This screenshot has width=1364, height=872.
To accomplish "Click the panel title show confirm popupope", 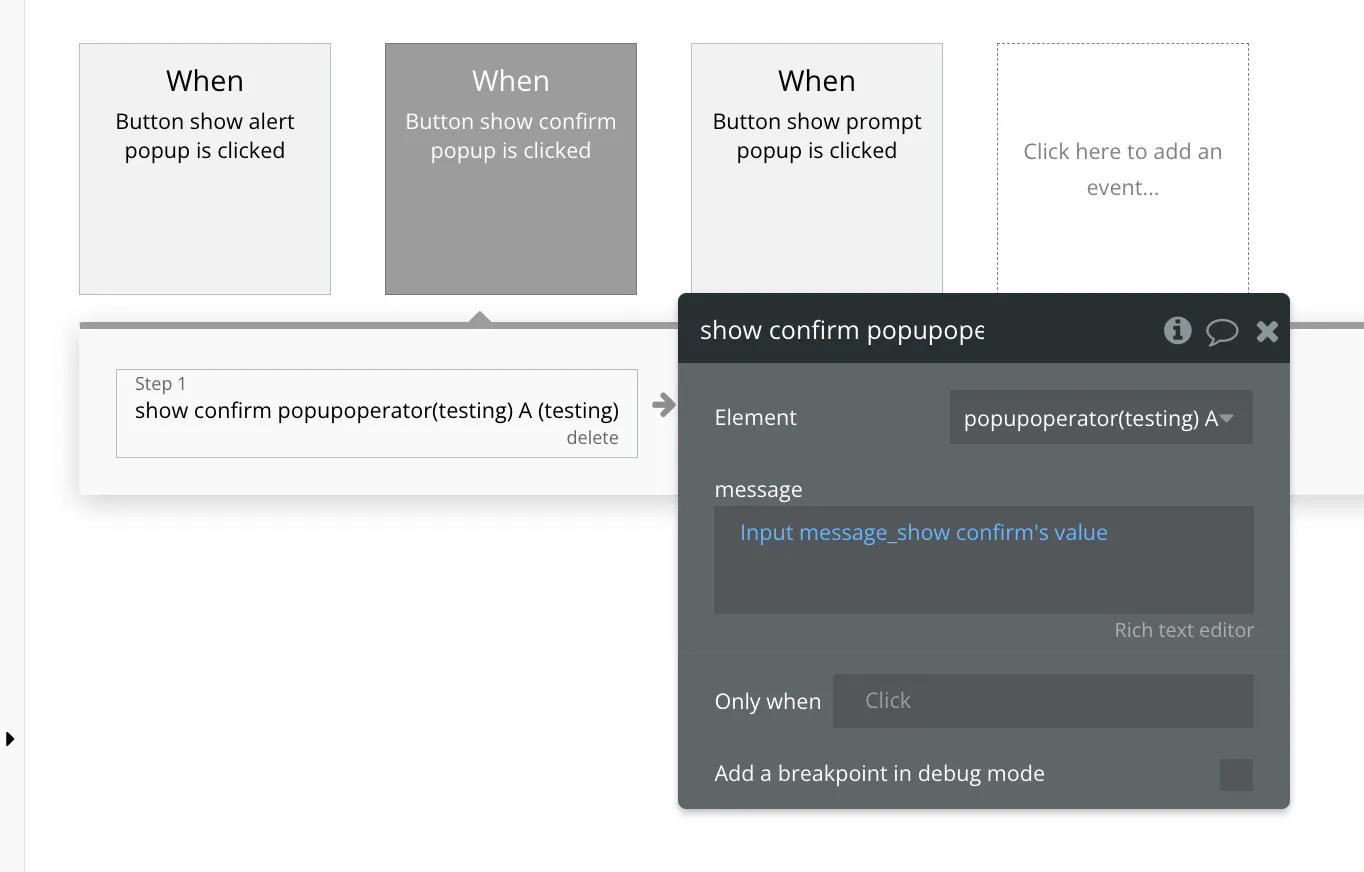I will (x=842, y=330).
